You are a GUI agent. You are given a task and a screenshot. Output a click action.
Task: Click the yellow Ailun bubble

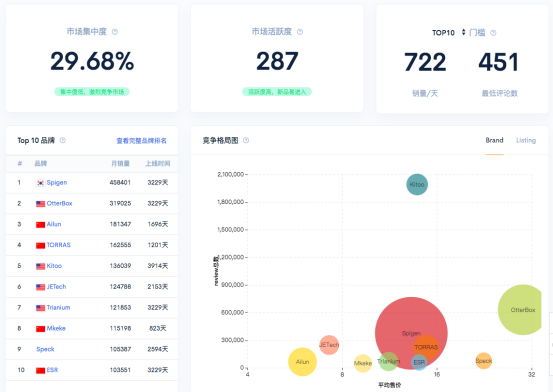coord(302,362)
